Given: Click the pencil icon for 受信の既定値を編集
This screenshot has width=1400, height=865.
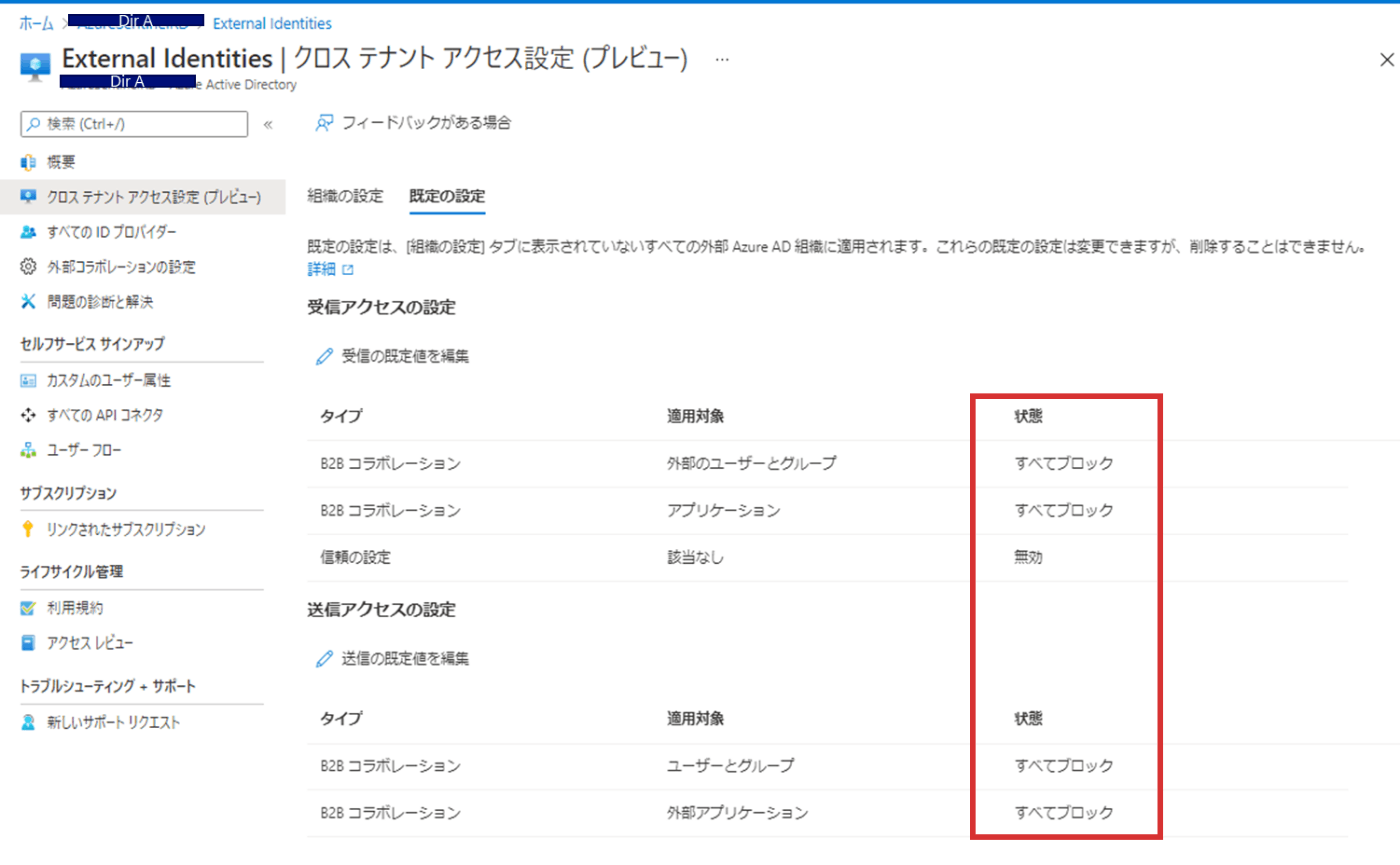Looking at the screenshot, I should [x=324, y=355].
